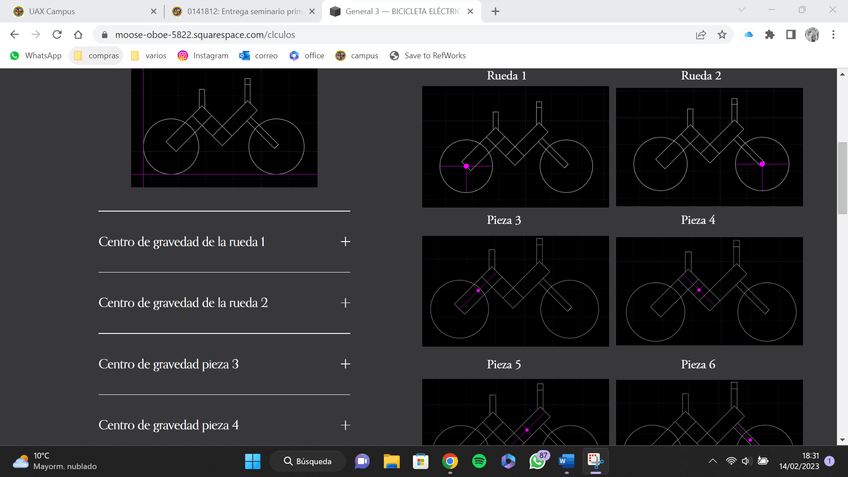Open the Pieza 5 diagram image

[x=515, y=412]
